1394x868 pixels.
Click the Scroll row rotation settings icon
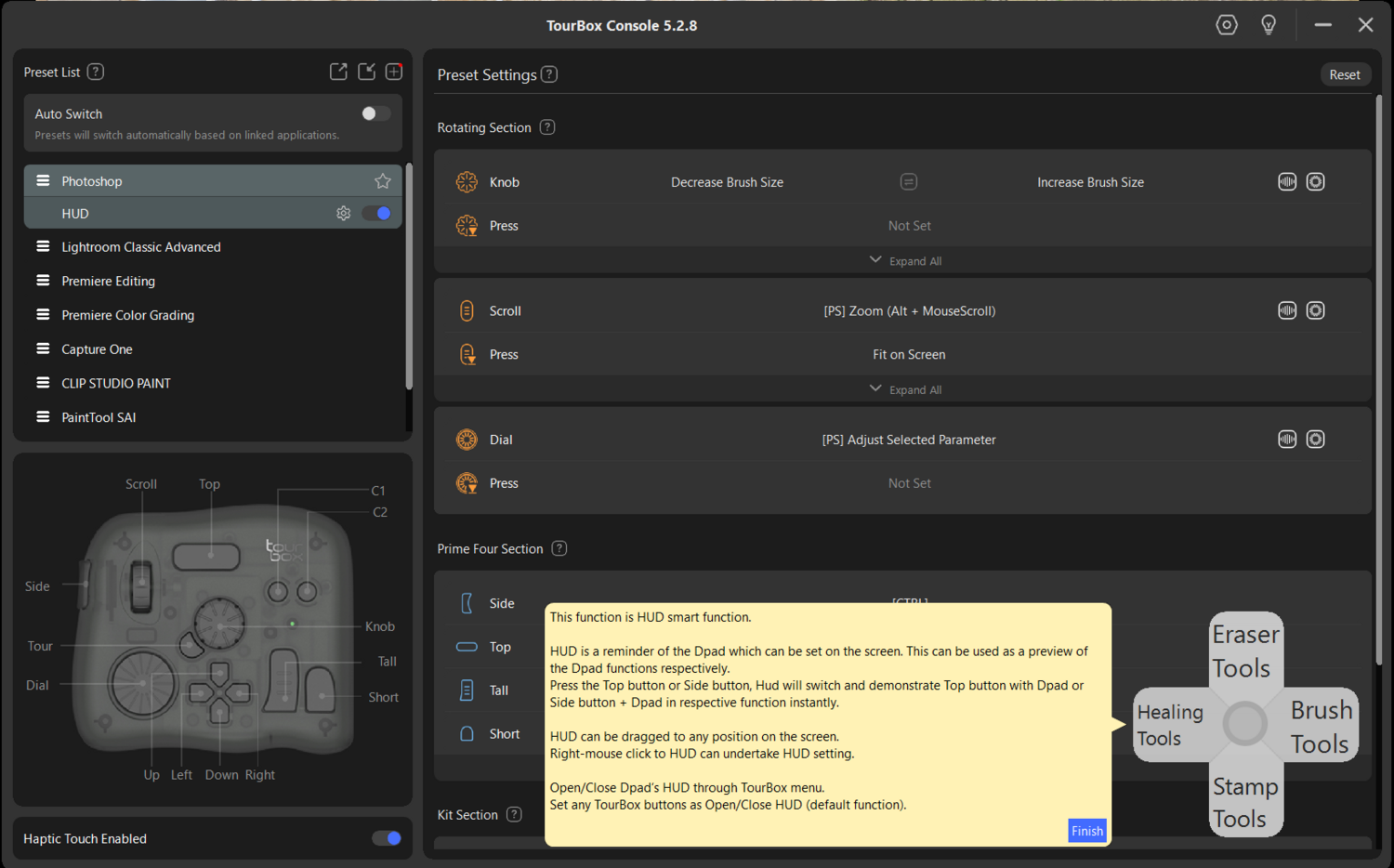point(1315,310)
